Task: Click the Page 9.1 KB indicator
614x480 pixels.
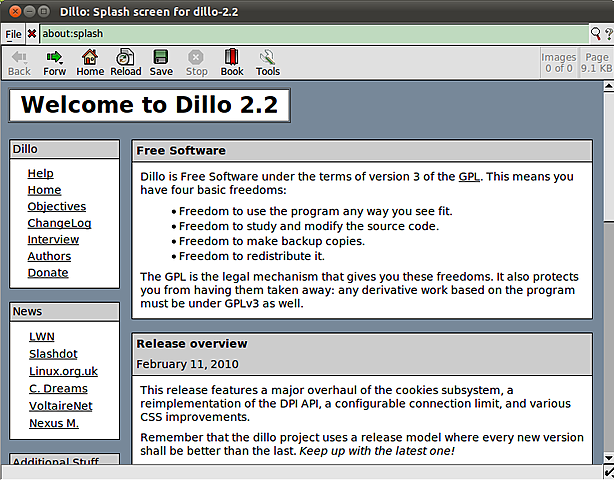Action: click(x=596, y=63)
